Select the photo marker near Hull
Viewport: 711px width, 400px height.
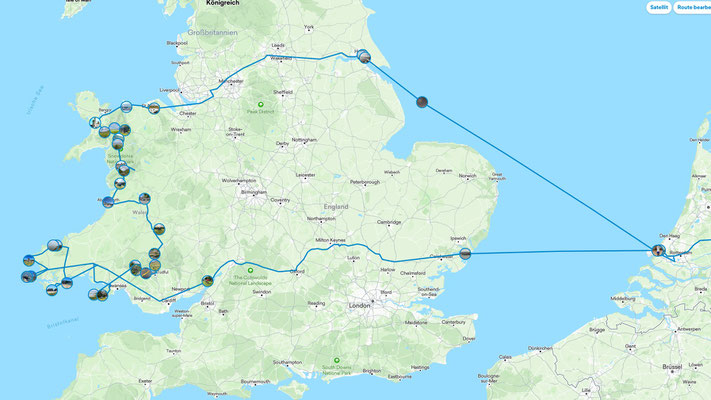[x=365, y=57]
